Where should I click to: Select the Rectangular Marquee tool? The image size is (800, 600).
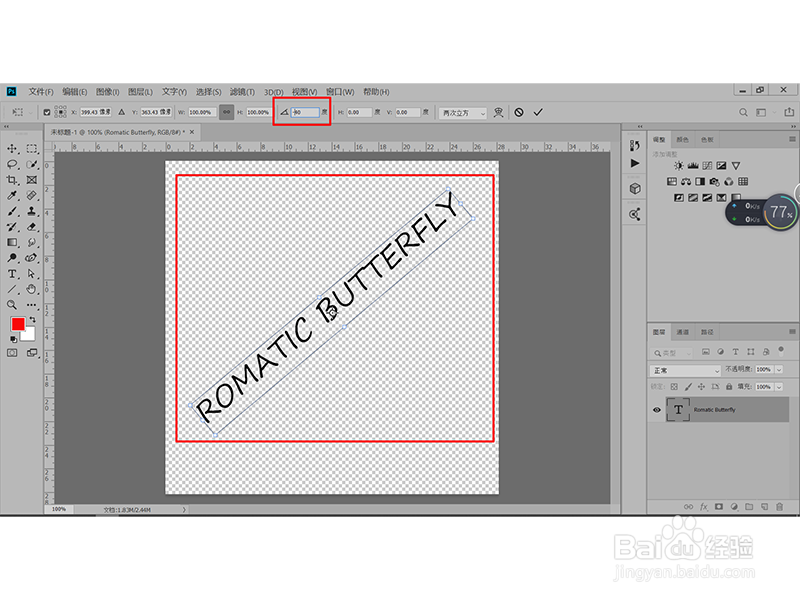[x=32, y=149]
